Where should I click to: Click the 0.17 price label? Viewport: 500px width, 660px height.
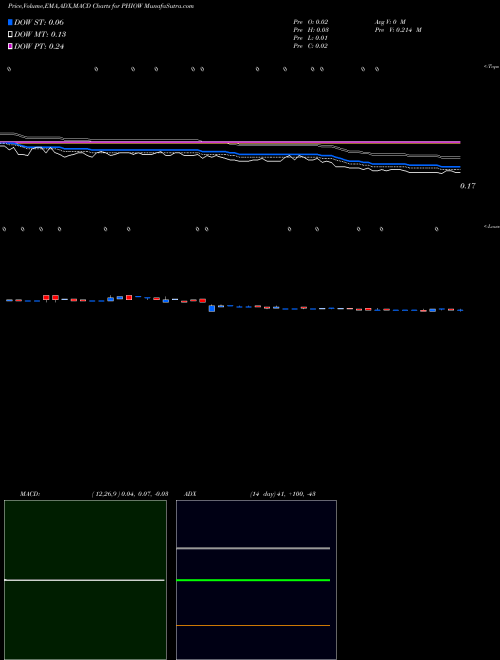pos(468,186)
